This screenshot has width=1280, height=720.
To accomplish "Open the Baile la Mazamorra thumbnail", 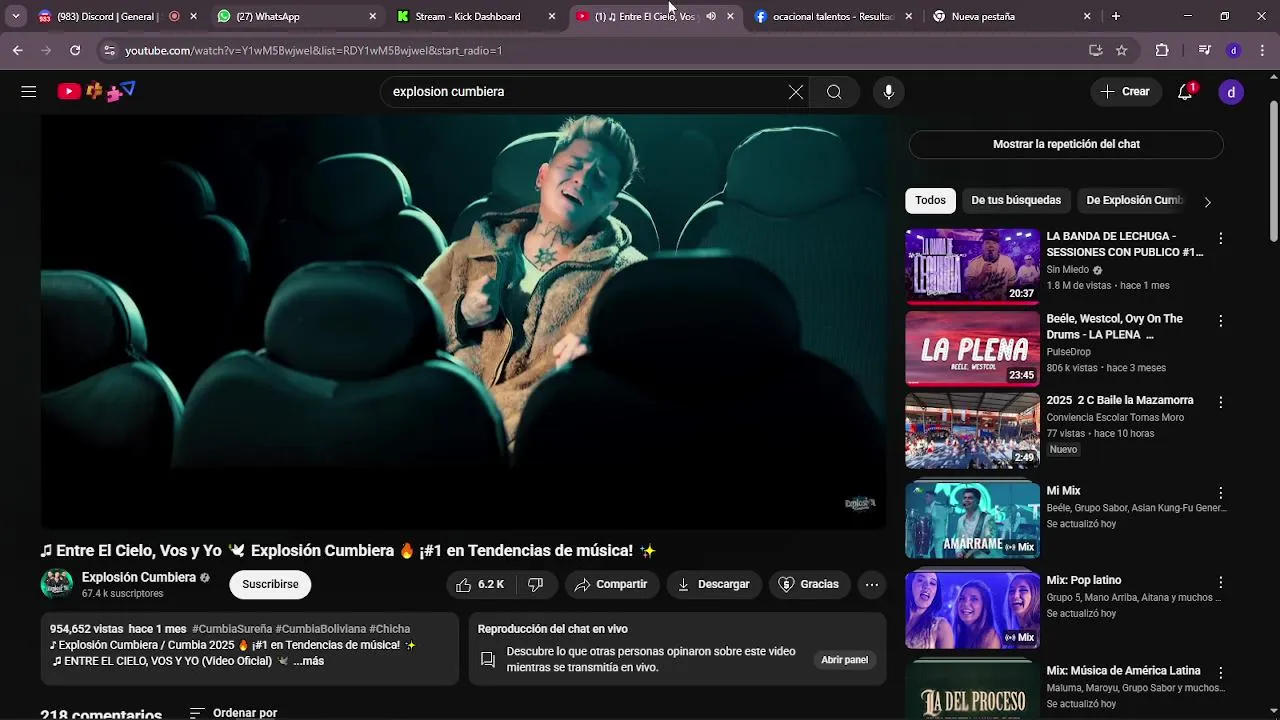I will 972,430.
